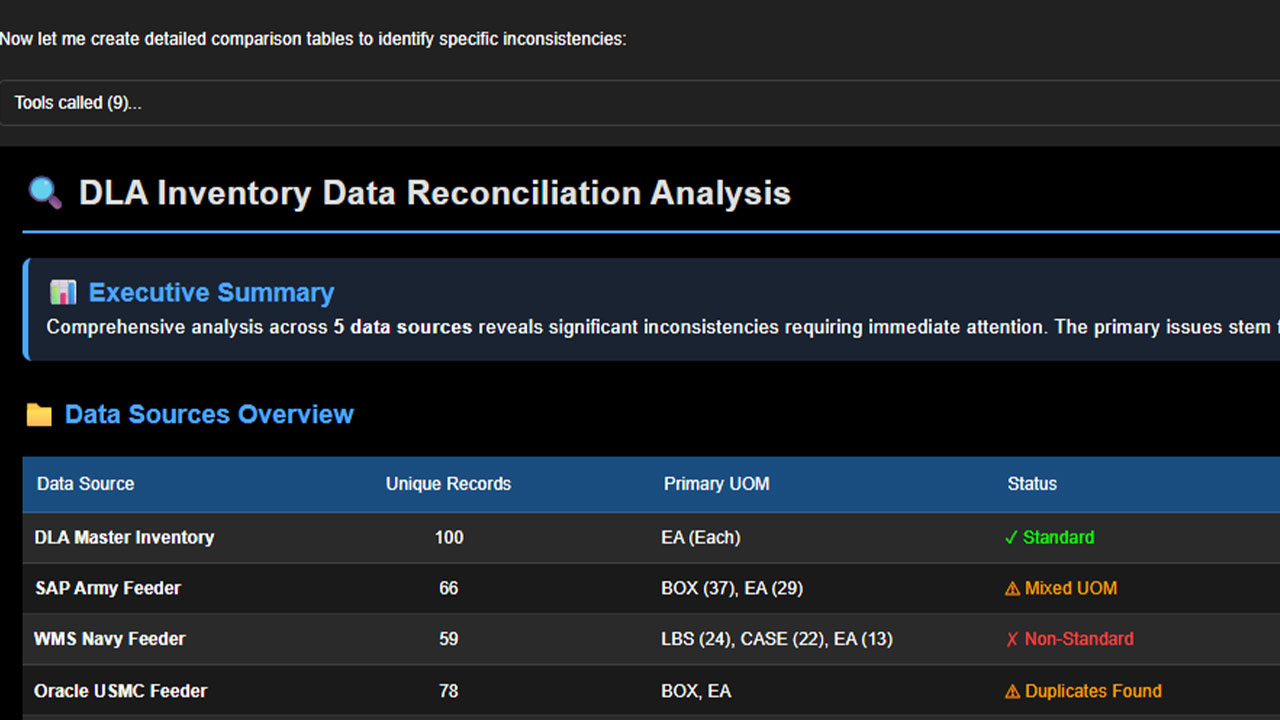The image size is (1280, 720).
Task: Click the warning icon next to Duplicates Found
Action: click(1012, 691)
